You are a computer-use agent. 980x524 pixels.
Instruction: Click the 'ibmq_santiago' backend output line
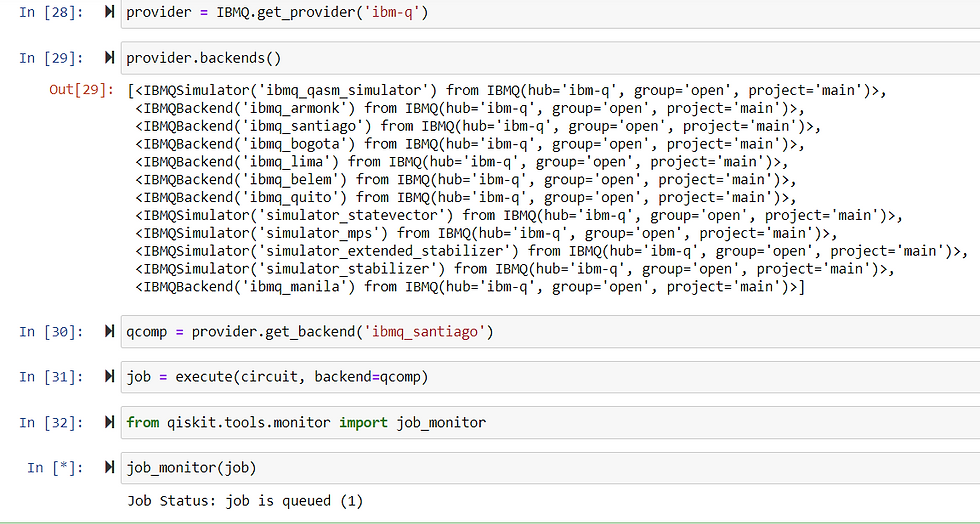(478, 126)
